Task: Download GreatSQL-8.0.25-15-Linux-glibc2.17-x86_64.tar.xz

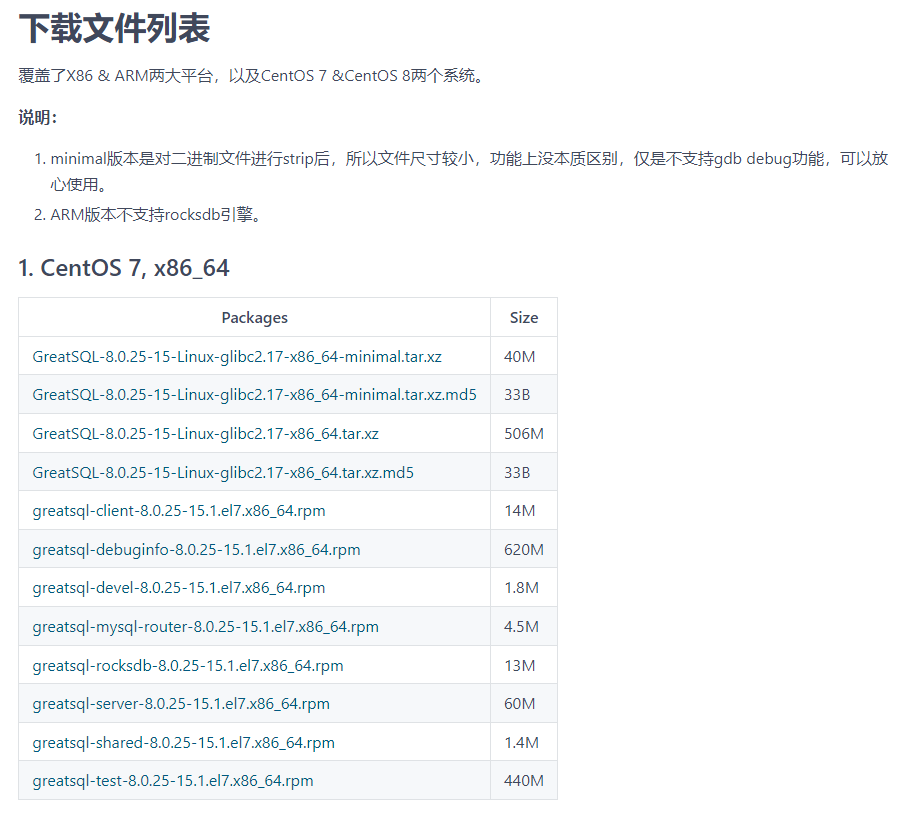Action: 205,433
